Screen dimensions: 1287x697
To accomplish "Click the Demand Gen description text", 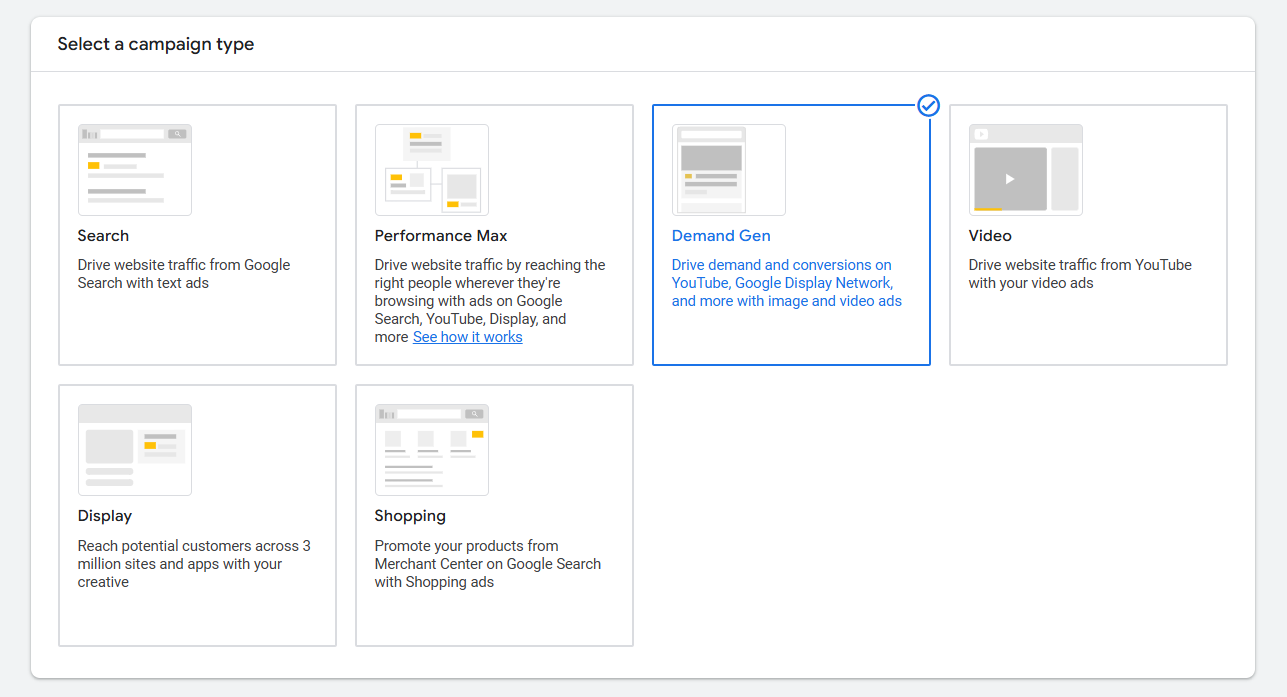I will click(x=786, y=283).
